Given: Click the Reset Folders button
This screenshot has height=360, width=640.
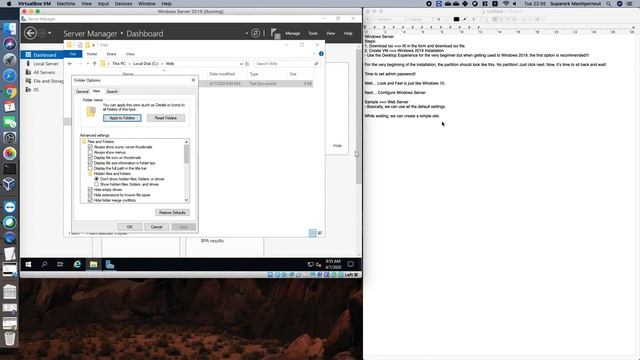Looking at the screenshot, I should (166, 118).
